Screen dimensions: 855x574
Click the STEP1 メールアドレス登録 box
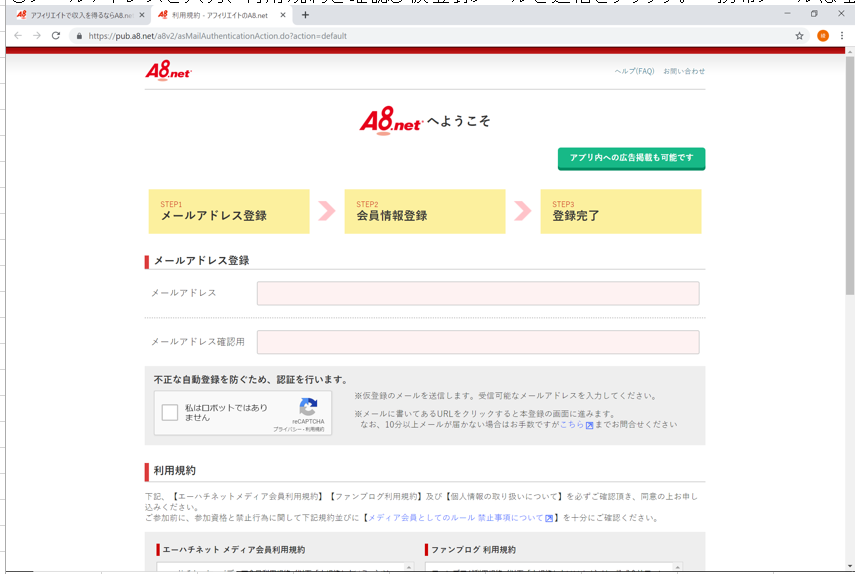(x=229, y=212)
